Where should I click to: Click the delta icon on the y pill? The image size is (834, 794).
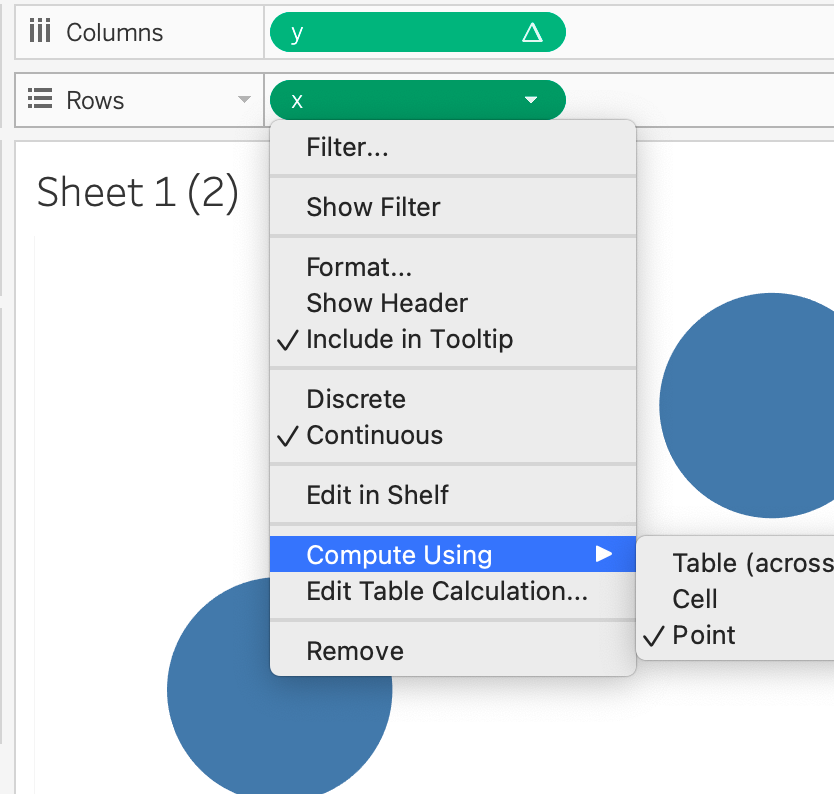point(532,33)
